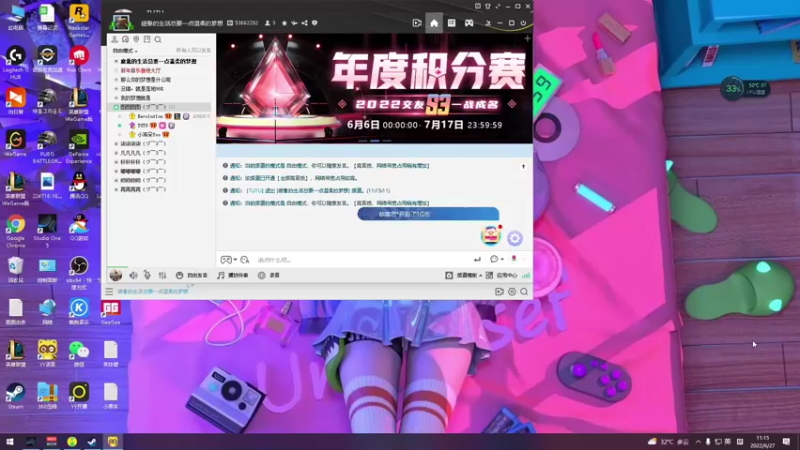The width and height of the screenshot is (800, 450).
Task: Click the location pin icon in sidebar
Action: [x=136, y=39]
